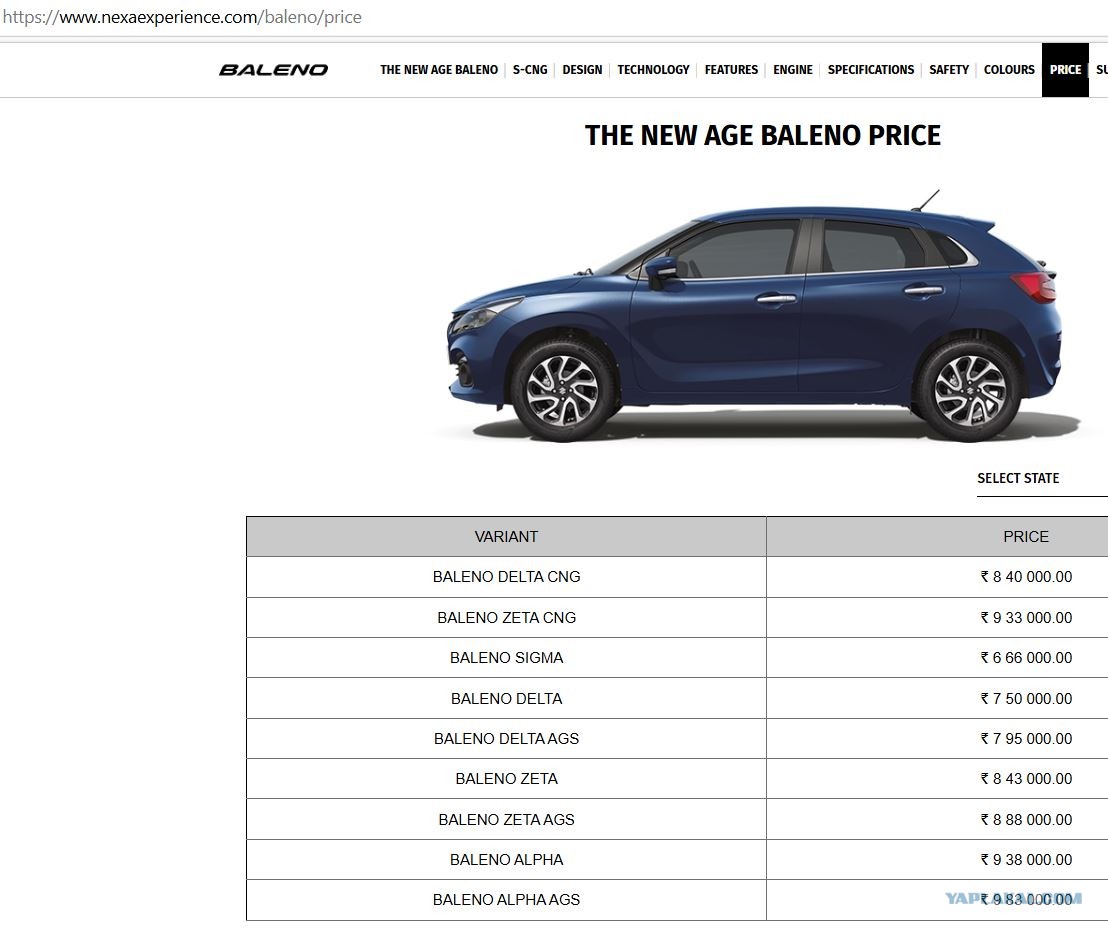1108x928 pixels.
Task: Open THE NEW AGE BALENO menu item
Action: click(x=439, y=70)
